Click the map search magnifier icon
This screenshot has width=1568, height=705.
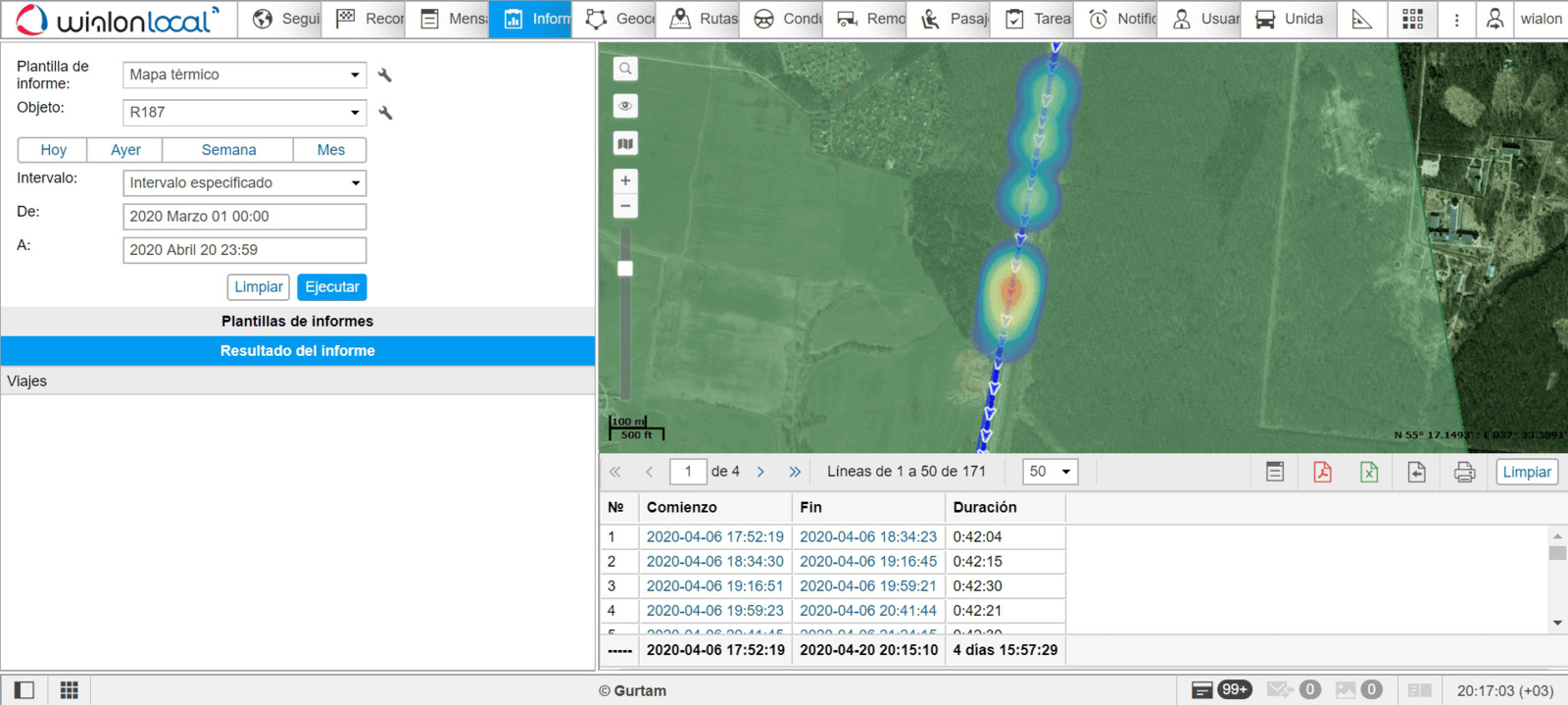625,69
